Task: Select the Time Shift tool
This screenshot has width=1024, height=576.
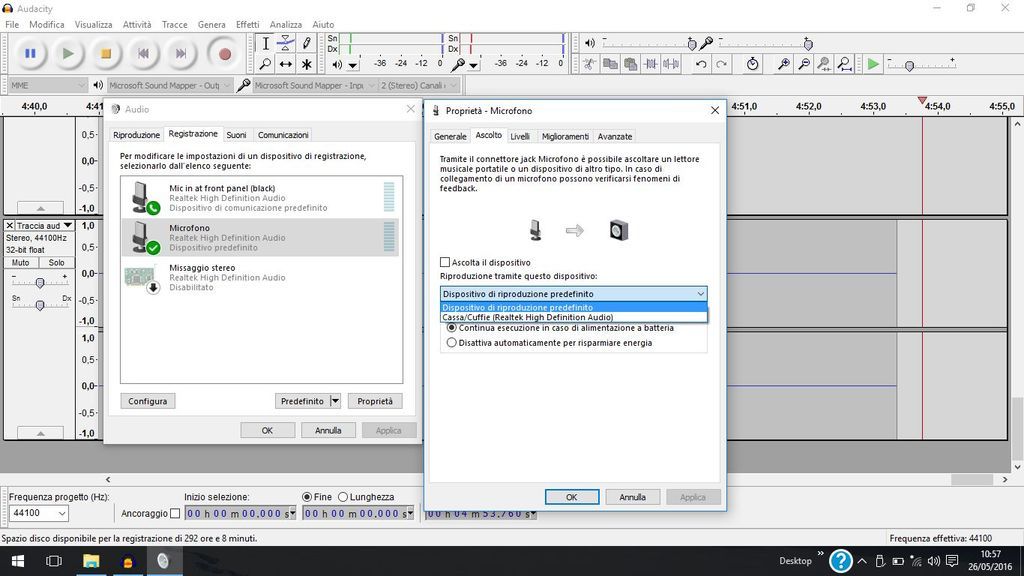Action: pos(286,64)
